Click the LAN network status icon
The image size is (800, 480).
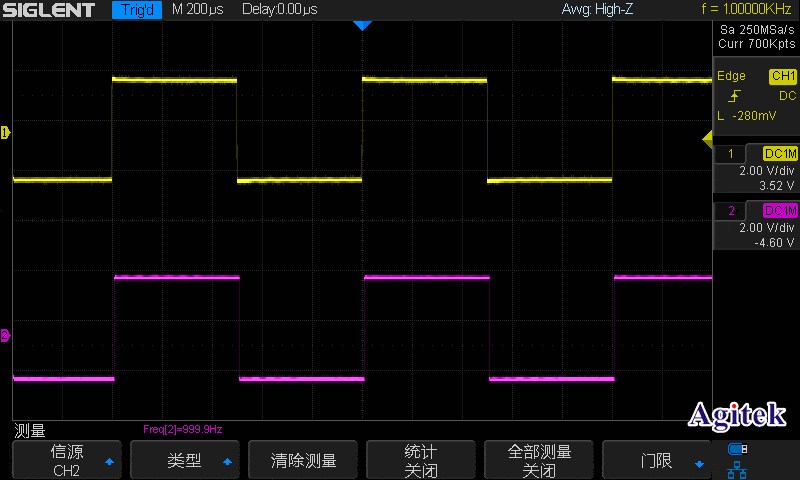point(737,469)
